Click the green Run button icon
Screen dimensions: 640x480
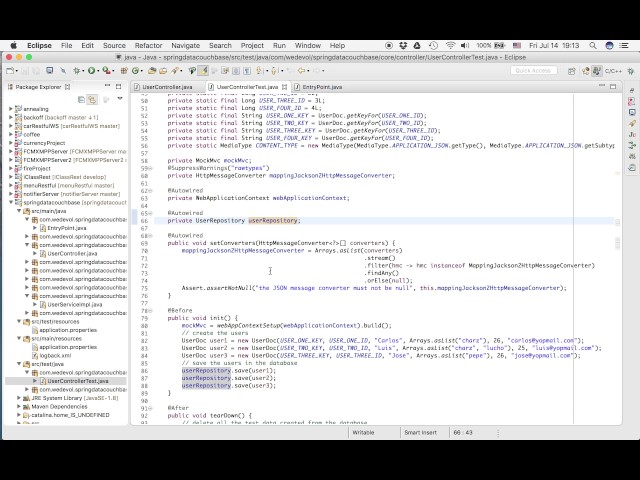[91, 71]
